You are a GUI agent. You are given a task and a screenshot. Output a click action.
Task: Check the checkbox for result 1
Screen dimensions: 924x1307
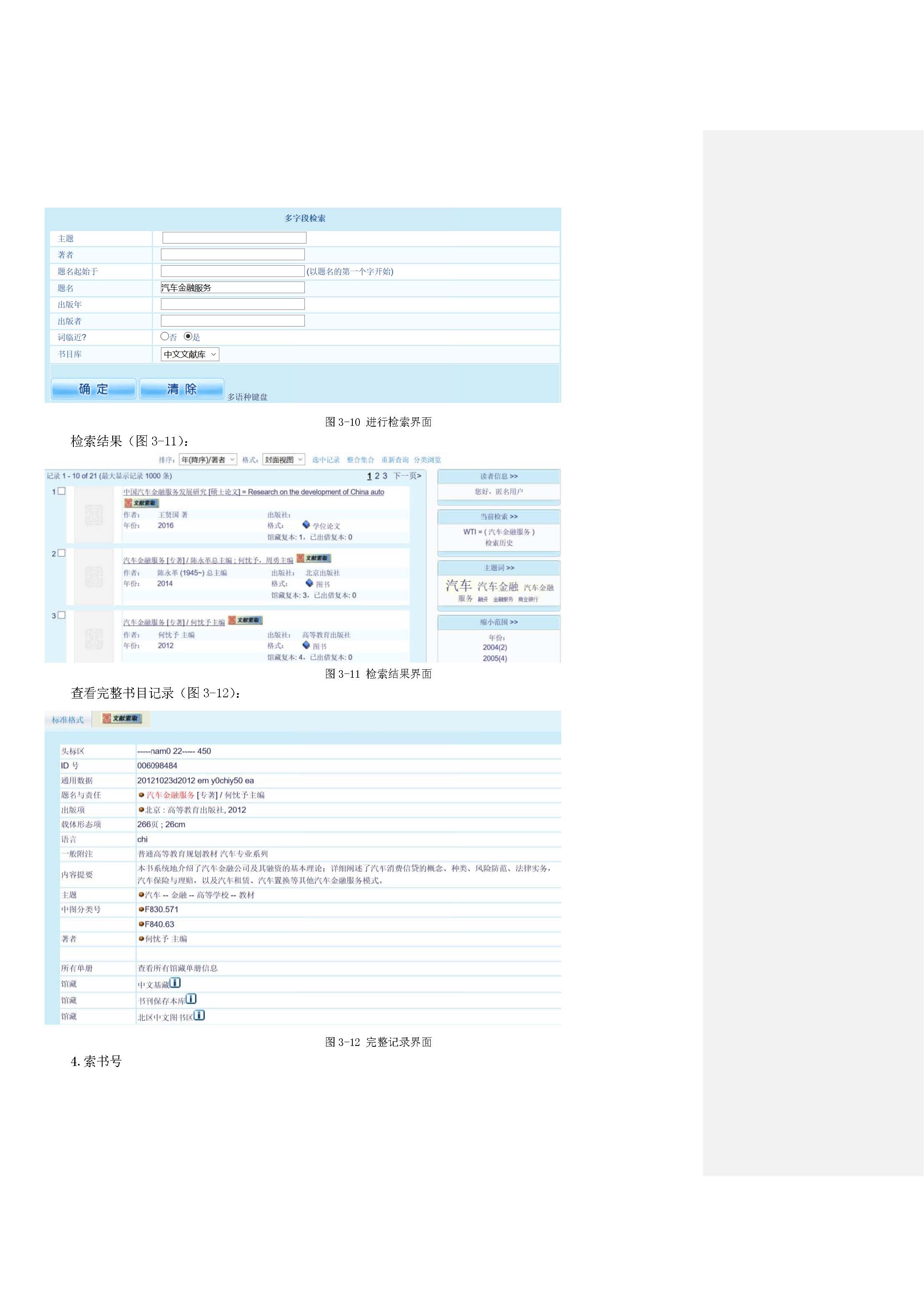(x=61, y=491)
